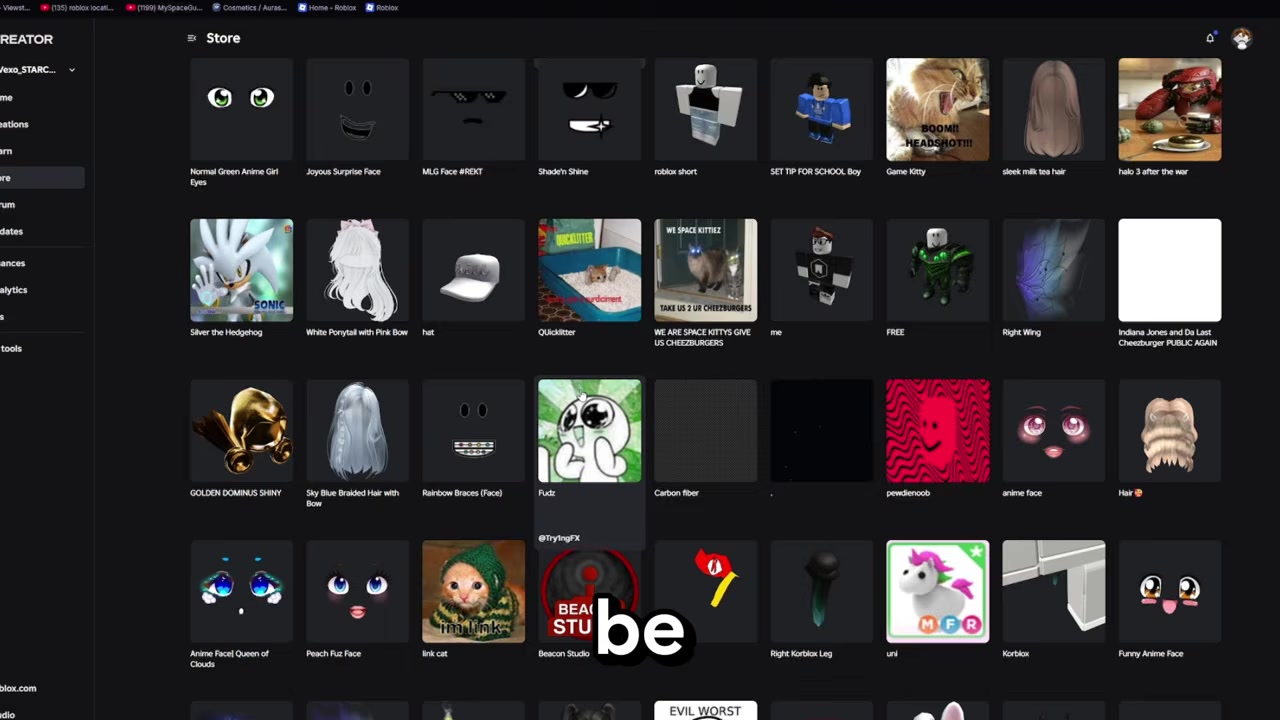
Task: Select the MLG Face #REKT sunglasses item
Action: point(473,109)
